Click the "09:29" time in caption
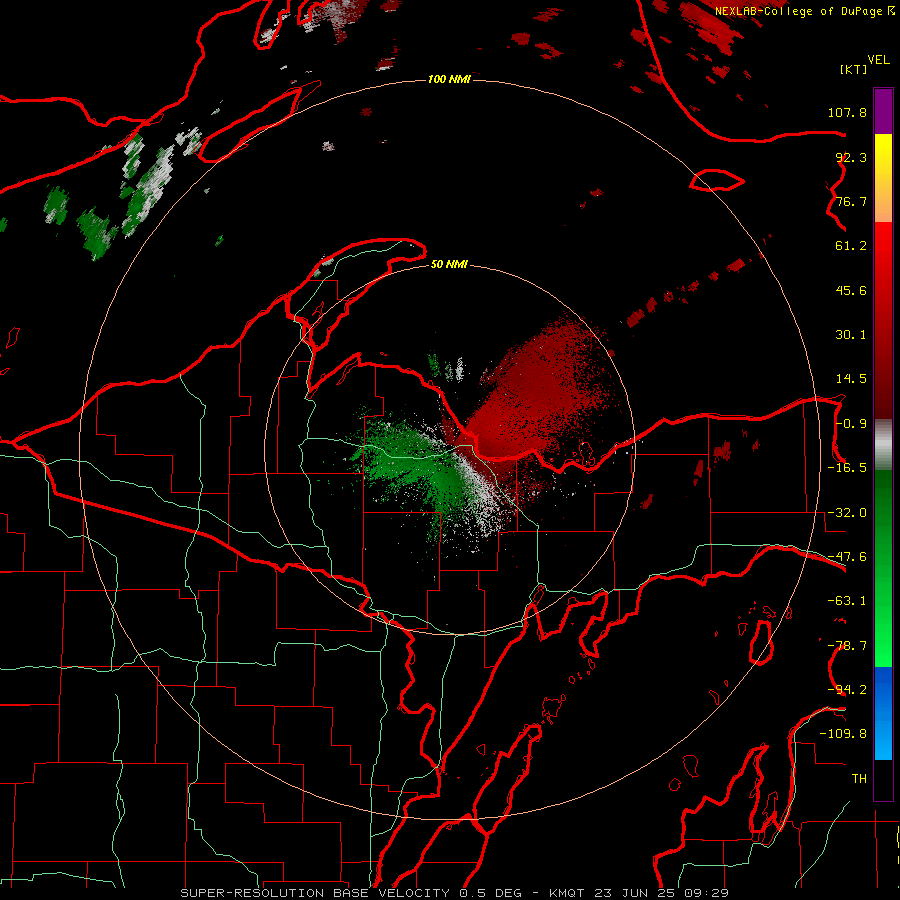900x900 pixels. tap(705, 893)
